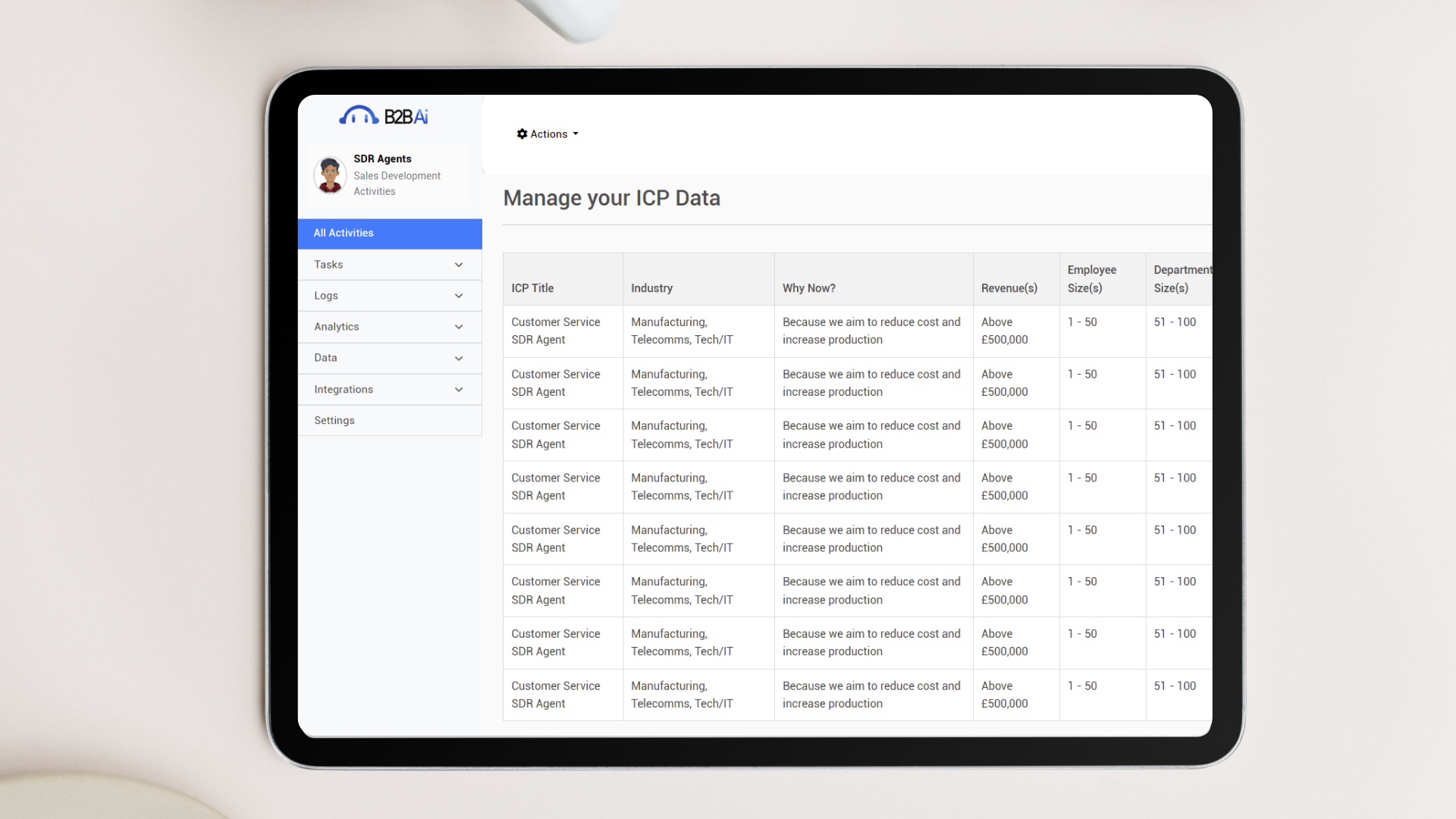Click the SDR Agents avatar image

(x=330, y=175)
